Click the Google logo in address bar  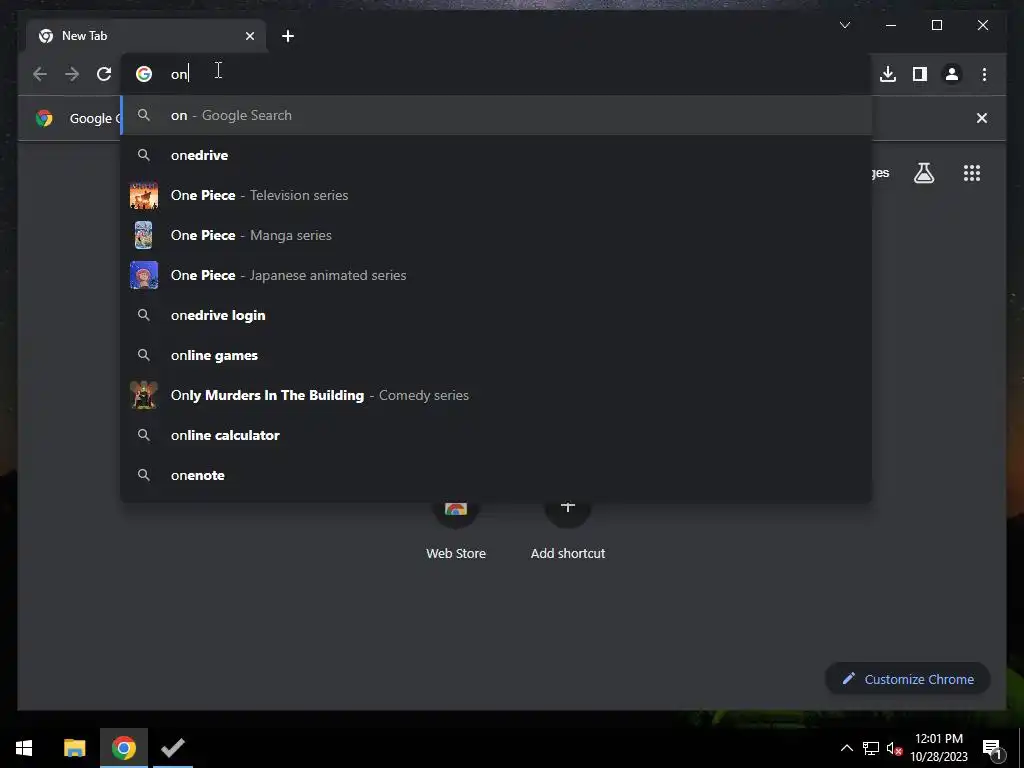[144, 74]
